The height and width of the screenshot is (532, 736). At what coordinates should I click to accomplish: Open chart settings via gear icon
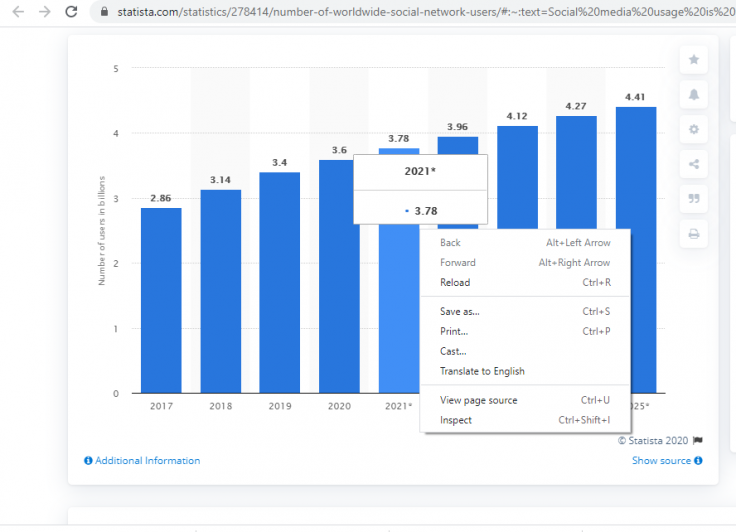point(694,129)
